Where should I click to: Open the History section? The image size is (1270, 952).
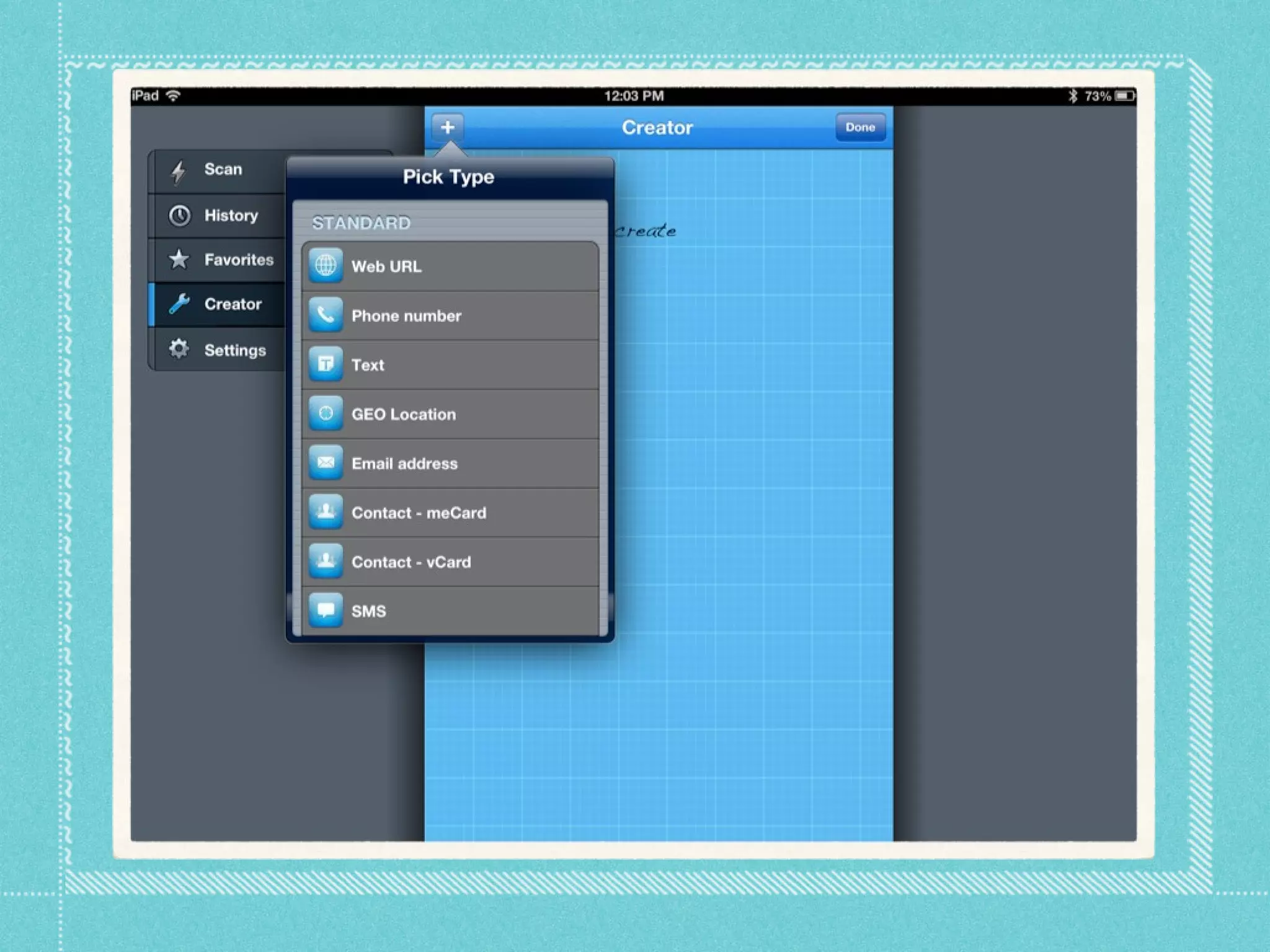[231, 216]
